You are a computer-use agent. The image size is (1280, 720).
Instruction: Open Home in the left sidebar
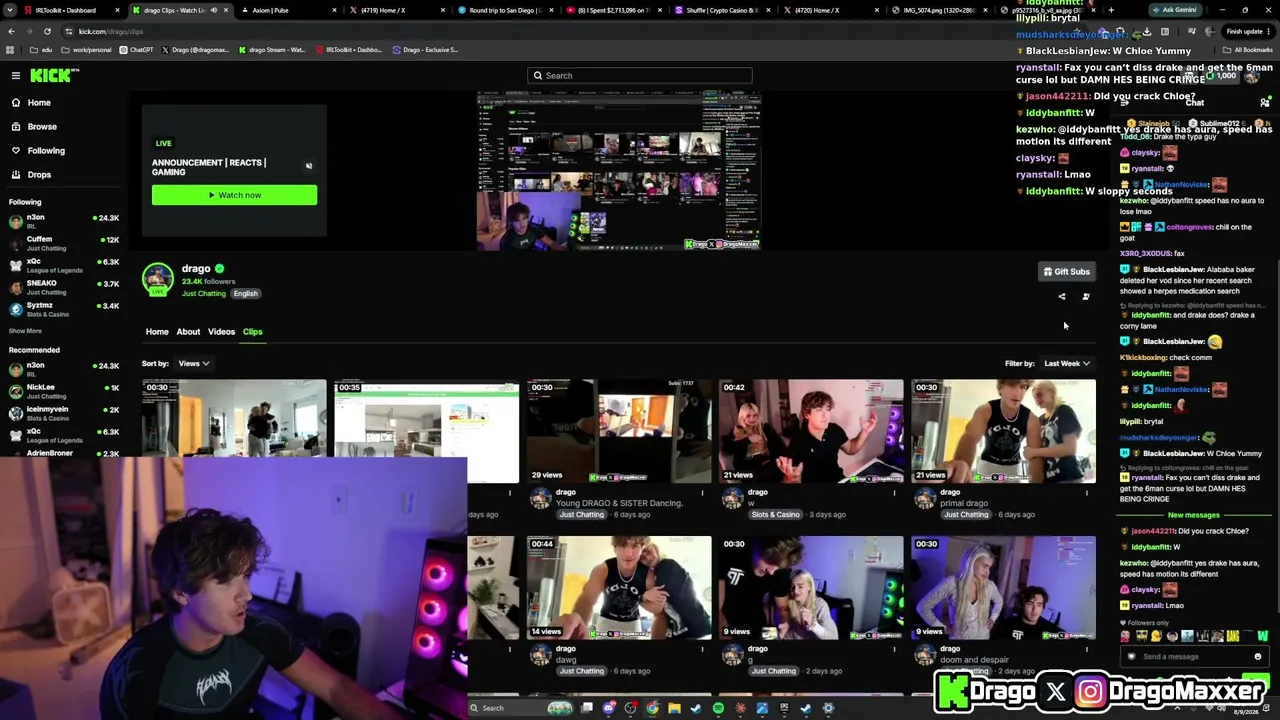coord(39,103)
